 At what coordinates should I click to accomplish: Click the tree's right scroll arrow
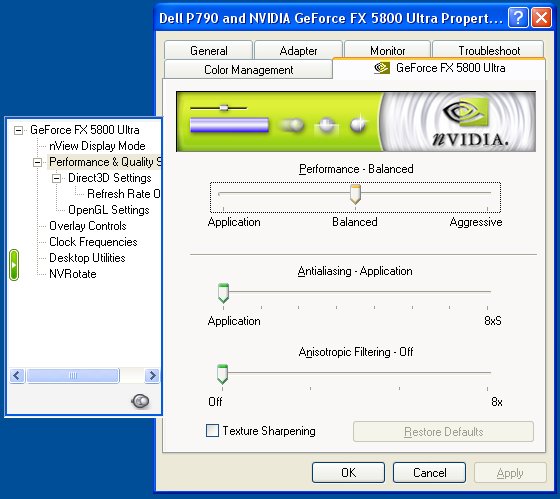click(x=152, y=375)
